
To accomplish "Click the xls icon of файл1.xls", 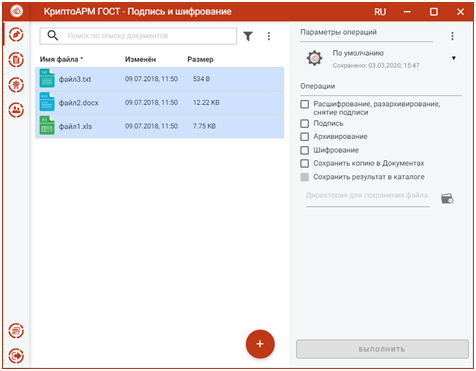I will (47, 125).
